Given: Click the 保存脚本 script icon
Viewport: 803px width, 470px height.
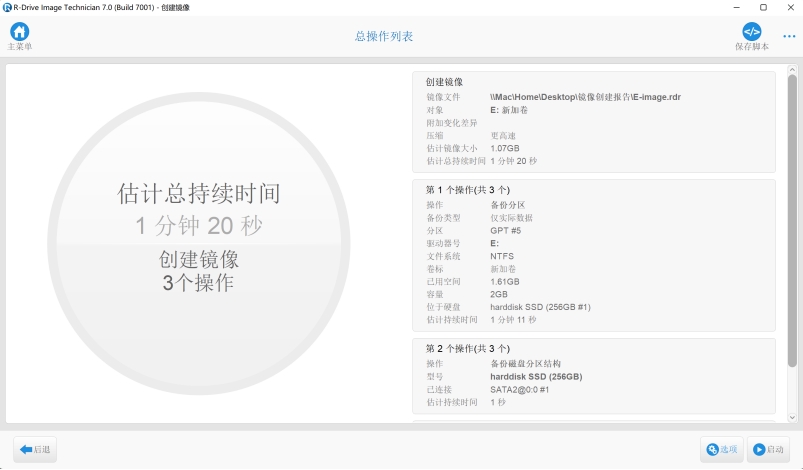Looking at the screenshot, I should coord(751,32).
